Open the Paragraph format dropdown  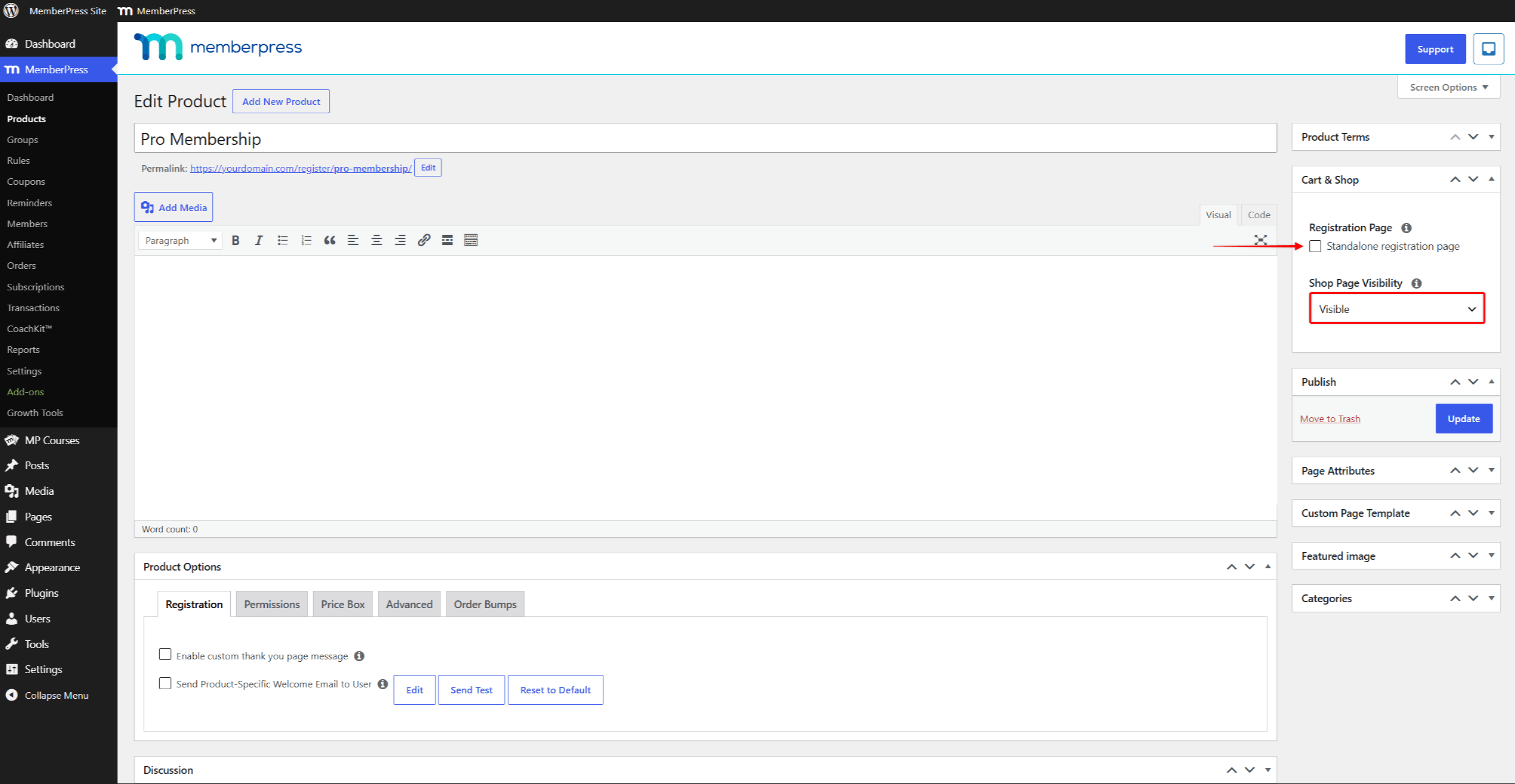pos(181,240)
